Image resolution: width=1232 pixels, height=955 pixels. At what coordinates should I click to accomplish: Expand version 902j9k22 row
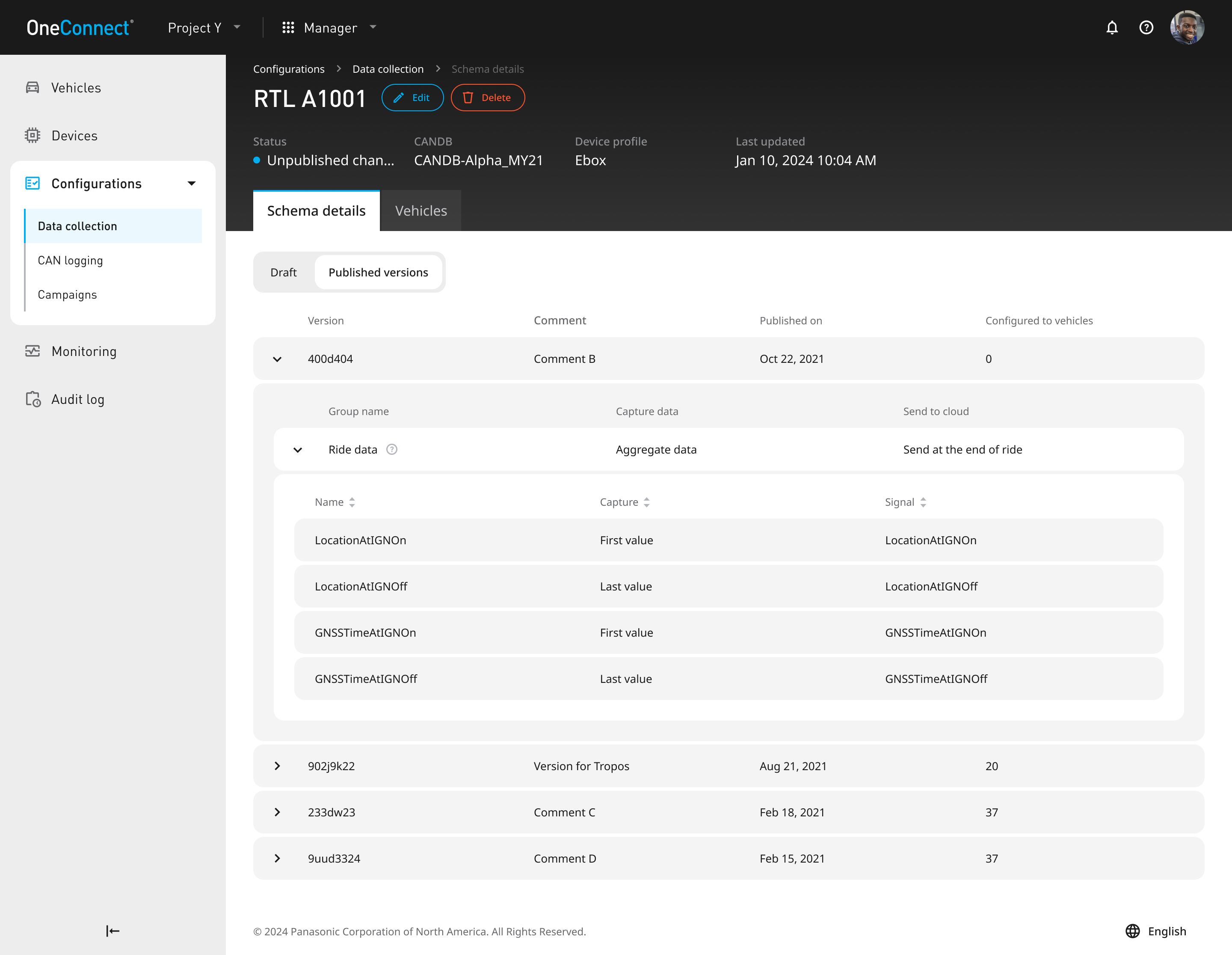[x=277, y=766]
